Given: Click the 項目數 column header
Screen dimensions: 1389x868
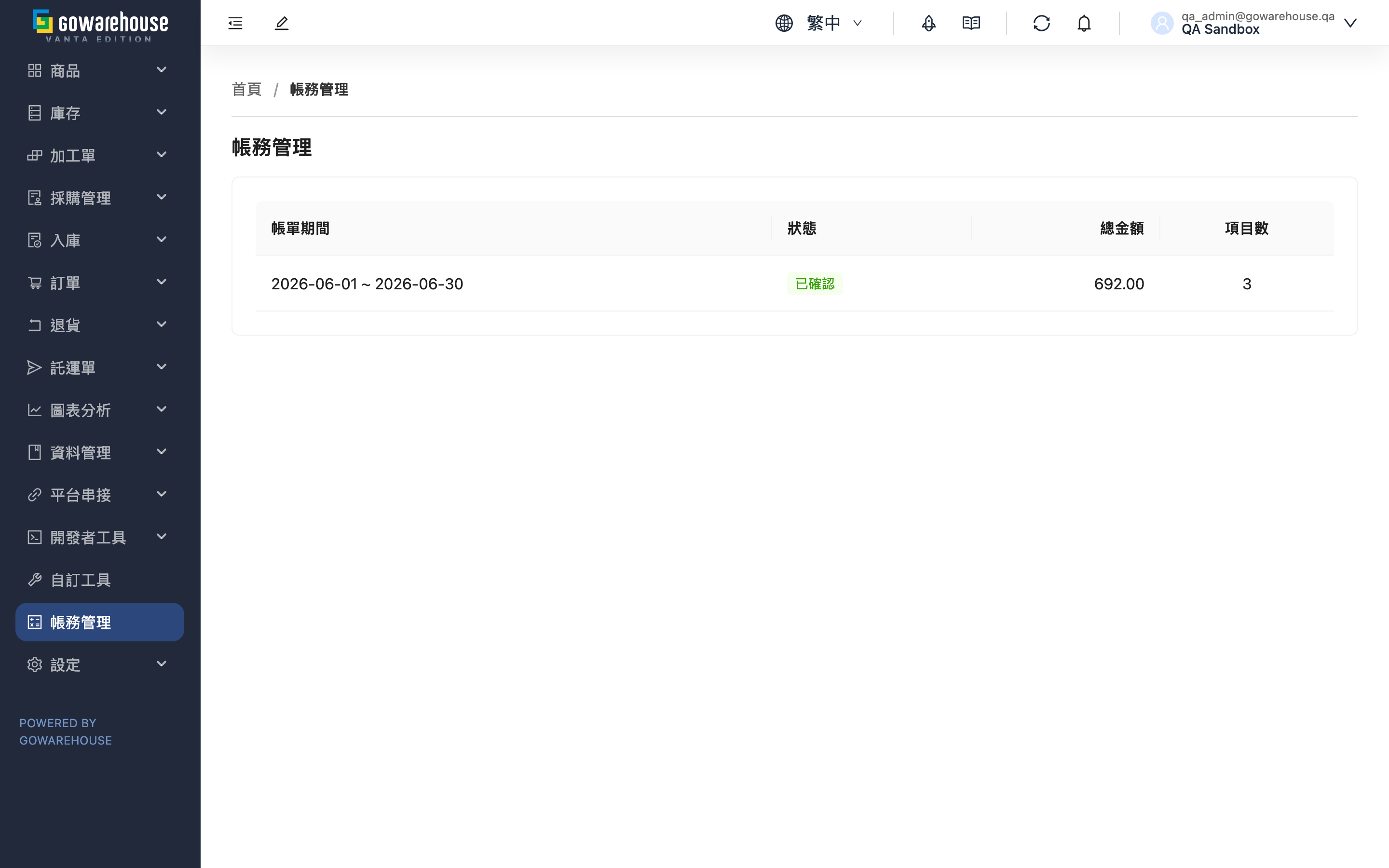Looking at the screenshot, I should [1247, 229].
